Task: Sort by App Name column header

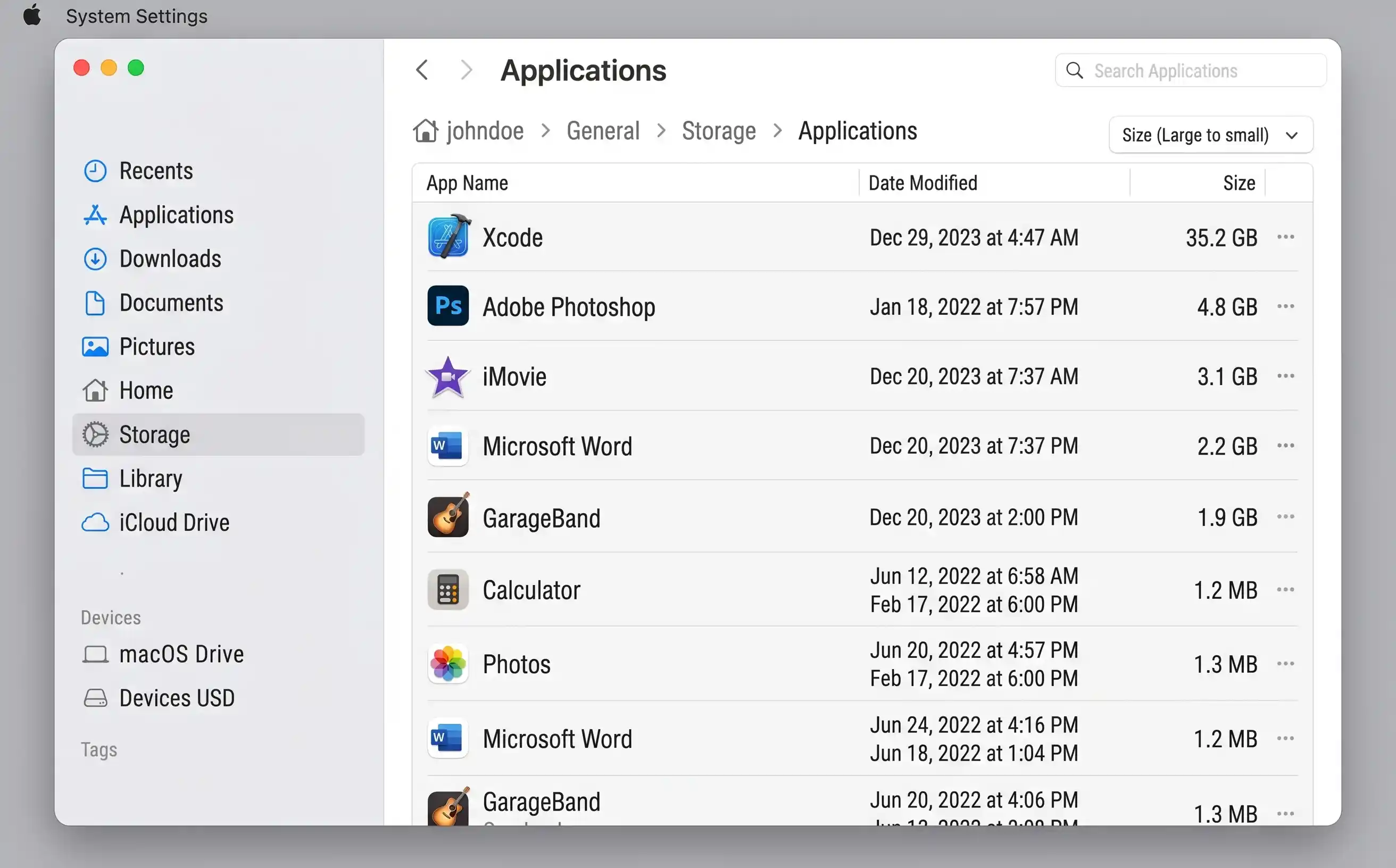Action: 468,183
